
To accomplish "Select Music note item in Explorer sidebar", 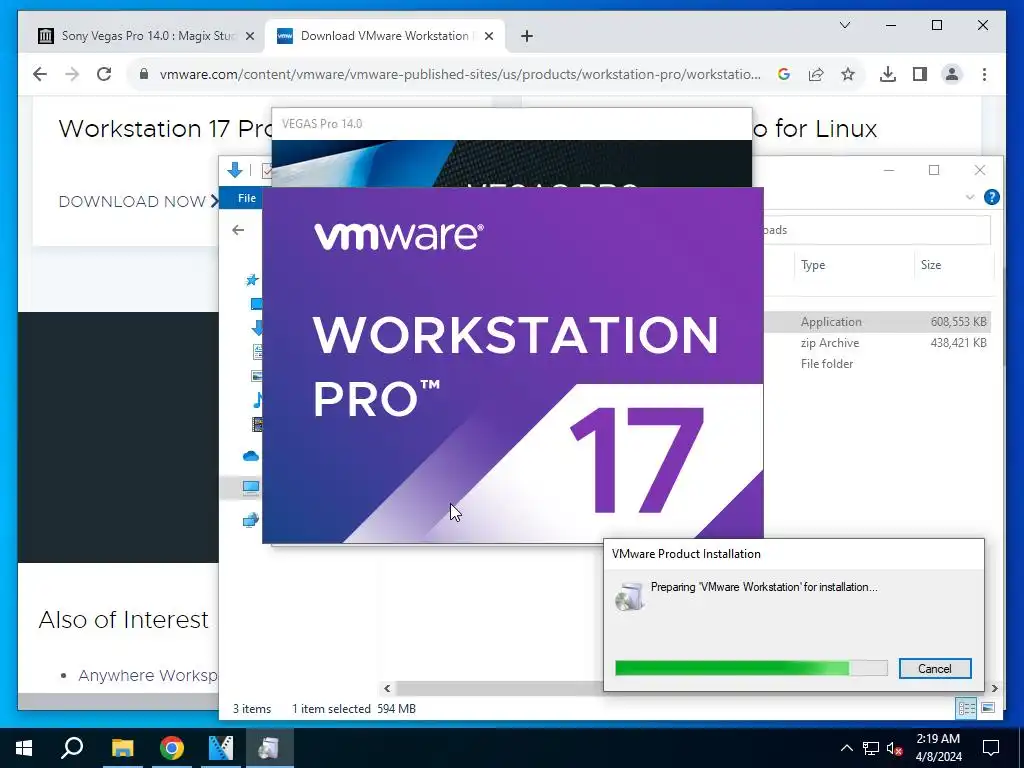I will 258,400.
